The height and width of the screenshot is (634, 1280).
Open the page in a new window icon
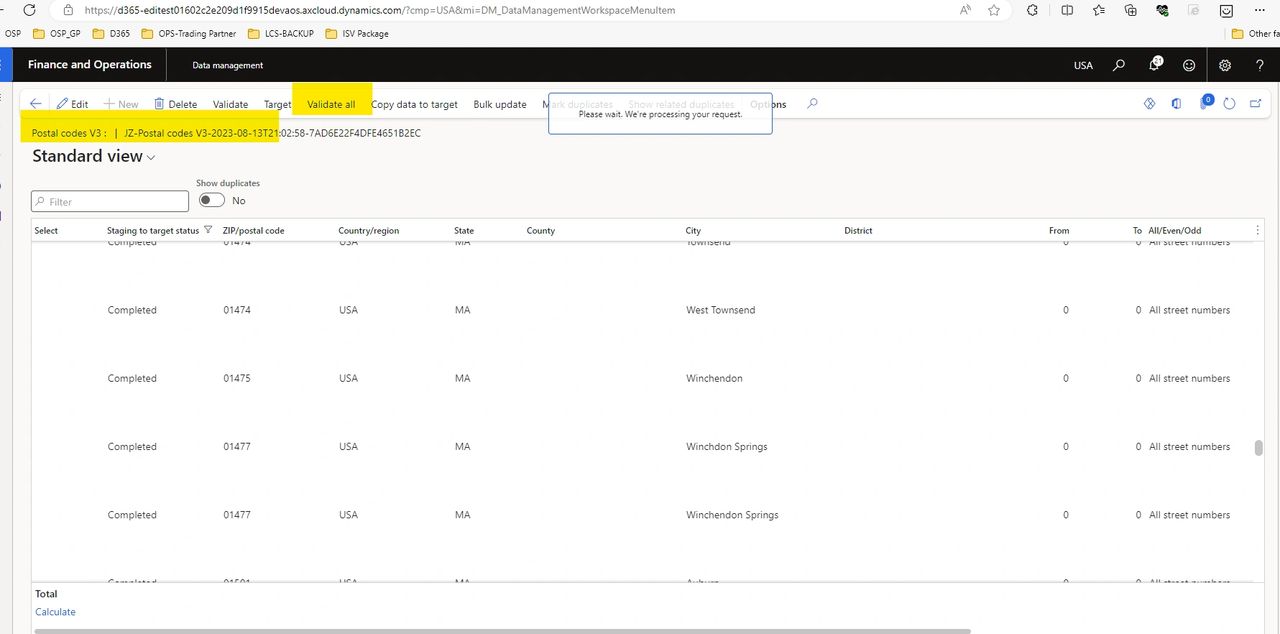(1256, 103)
